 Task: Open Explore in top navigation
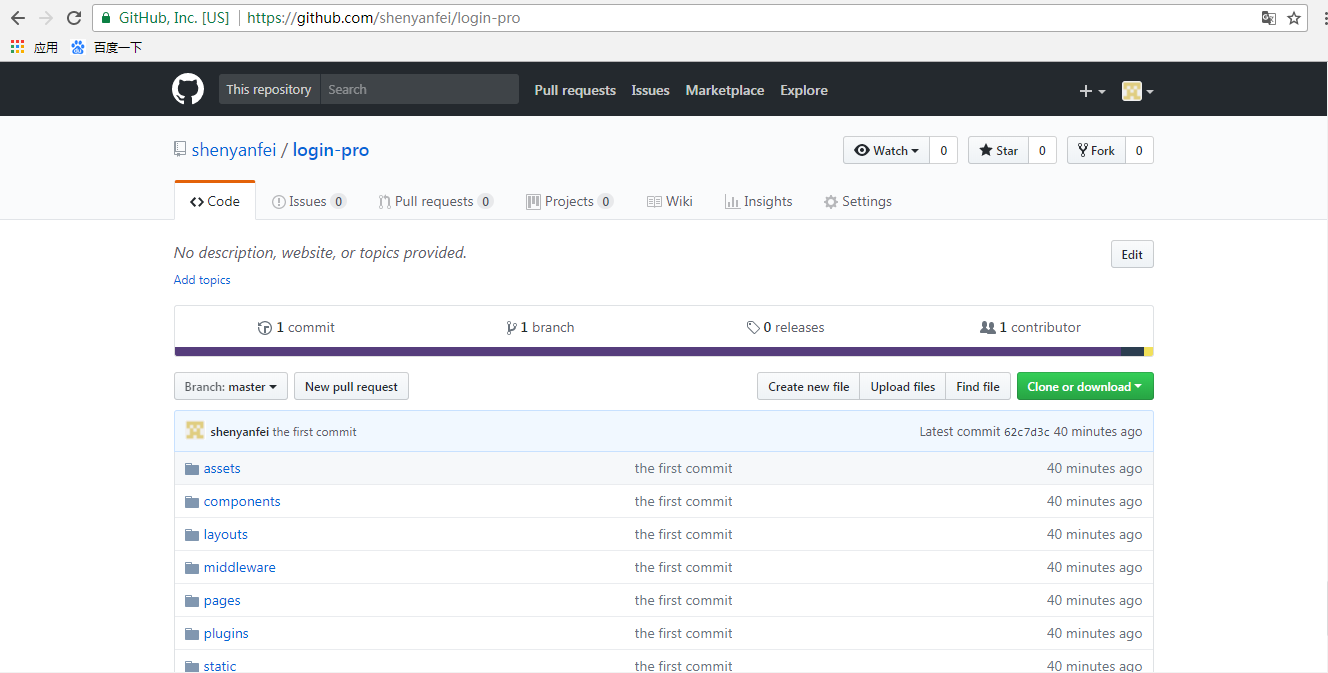point(804,90)
